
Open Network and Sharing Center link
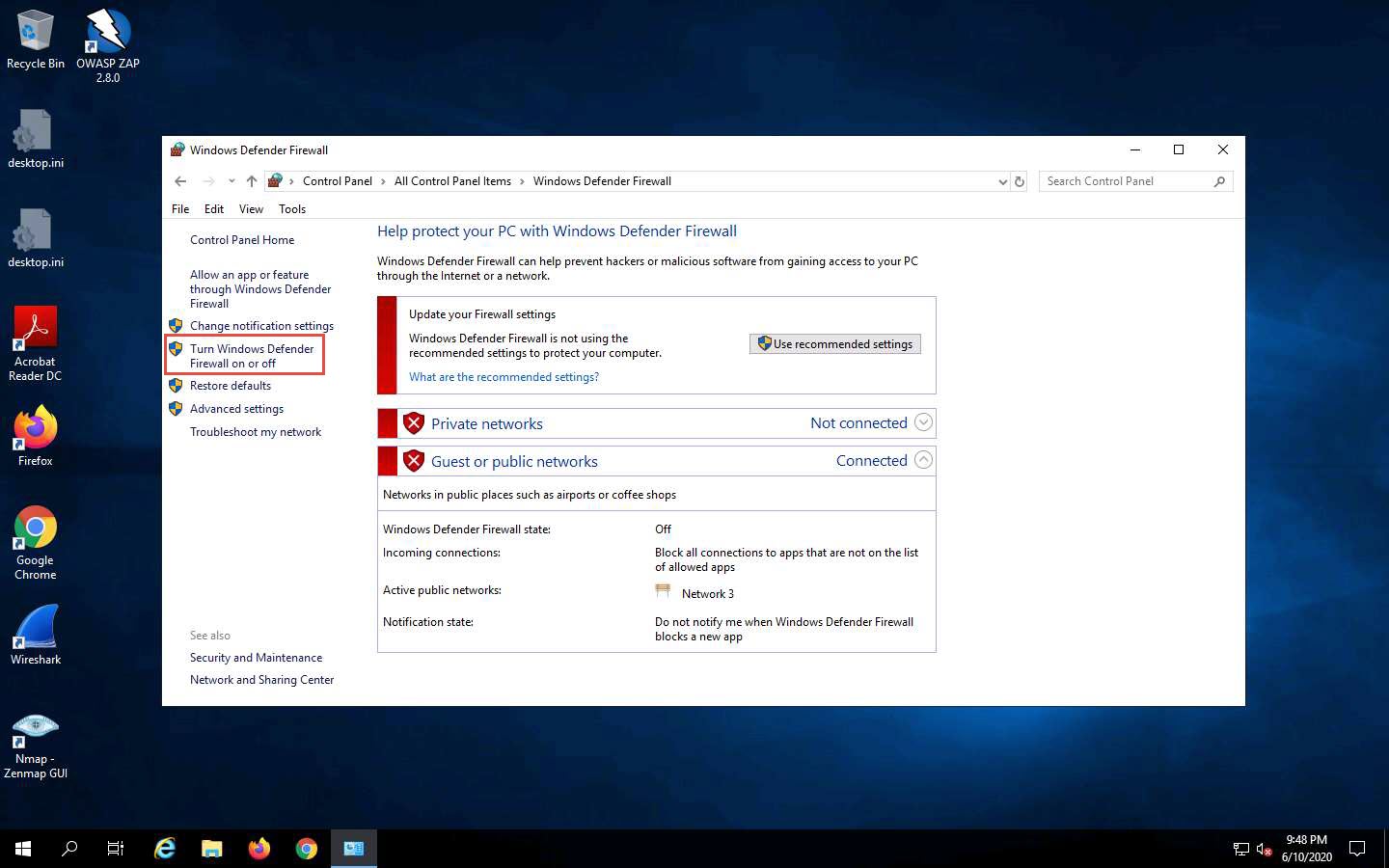coord(261,680)
